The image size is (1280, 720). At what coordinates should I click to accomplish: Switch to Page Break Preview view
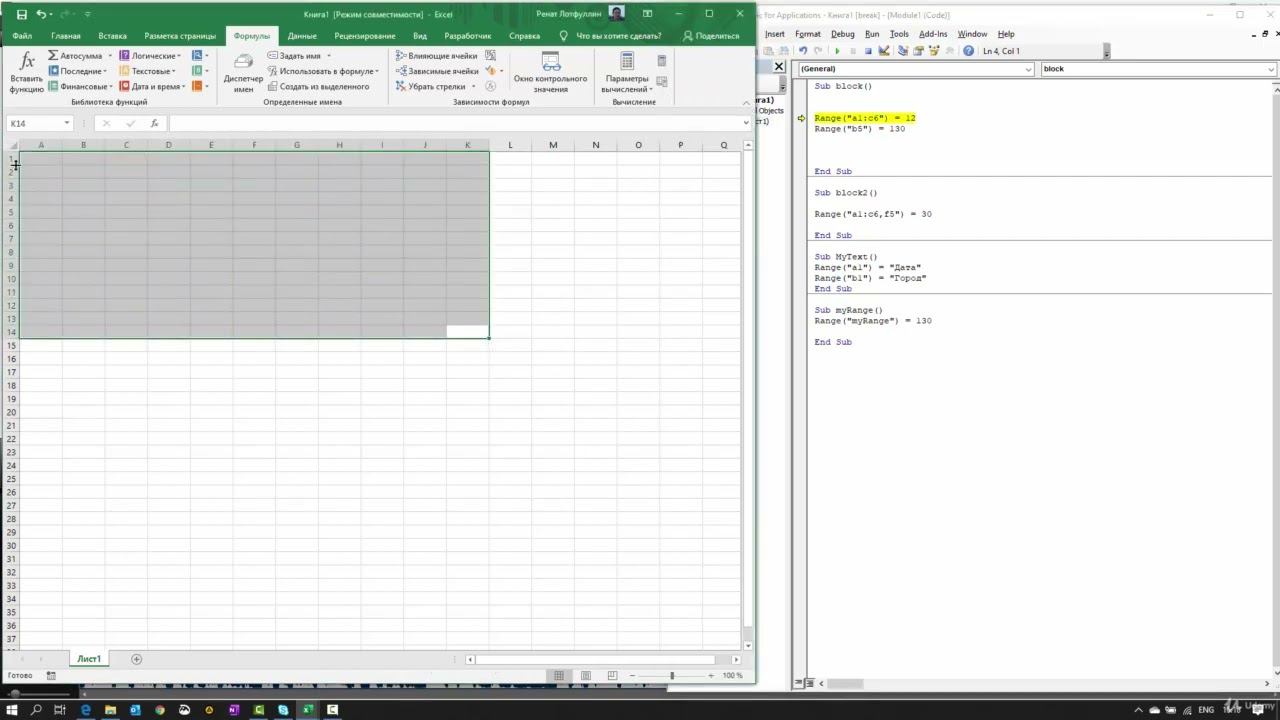click(x=612, y=676)
